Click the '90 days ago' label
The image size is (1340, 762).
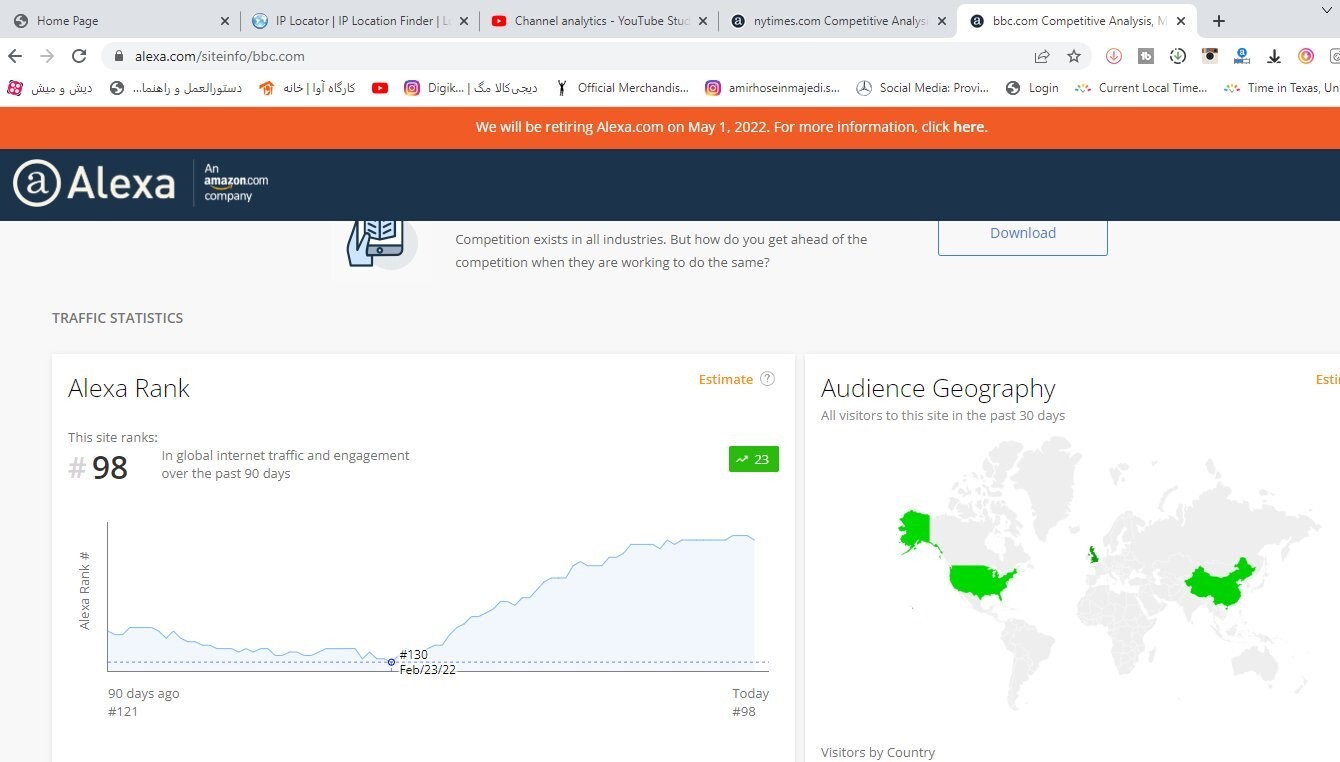(x=144, y=693)
